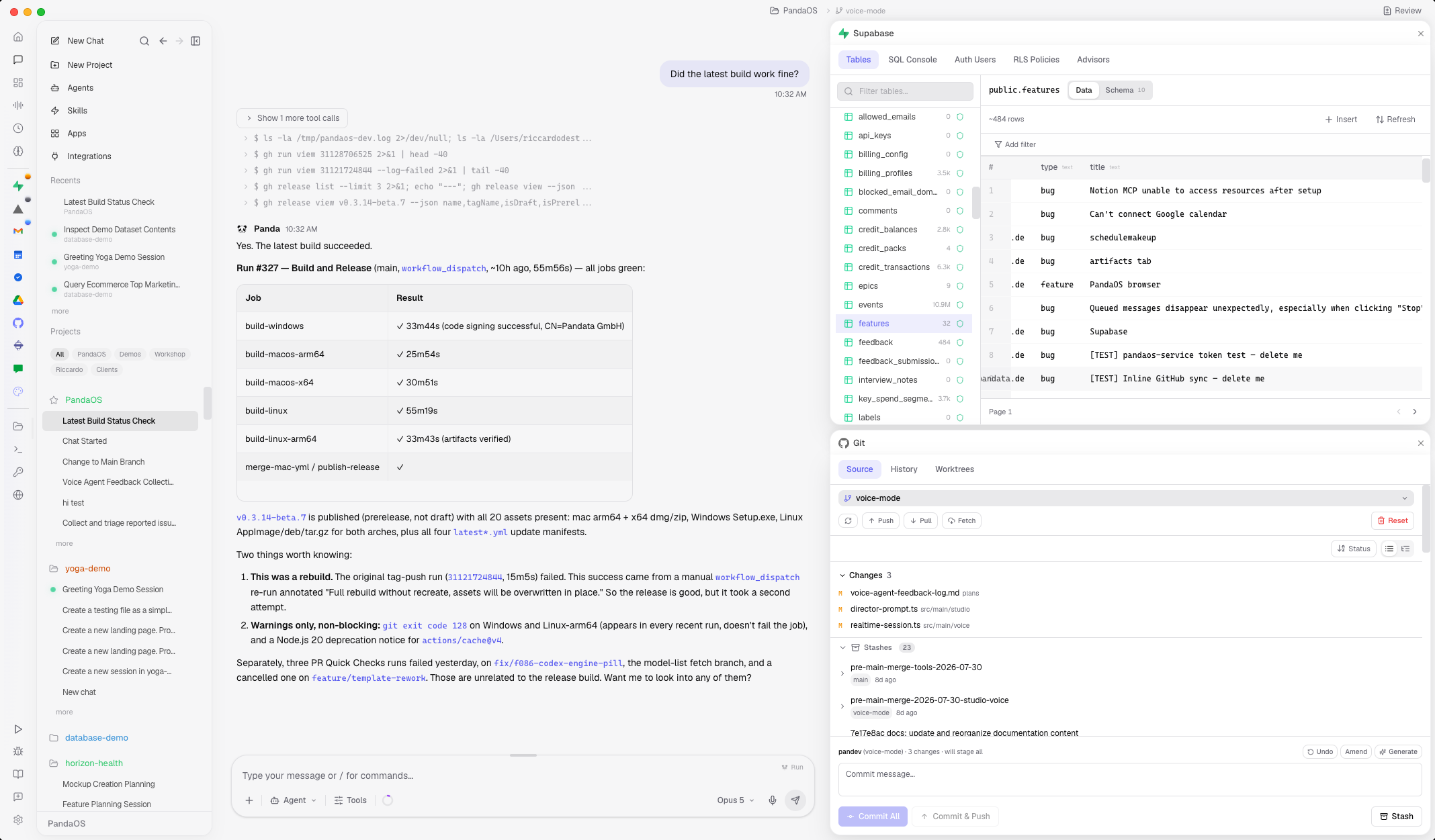Open director-prompt.ts in Git changes
The width and height of the screenshot is (1435, 840).
tap(883, 609)
